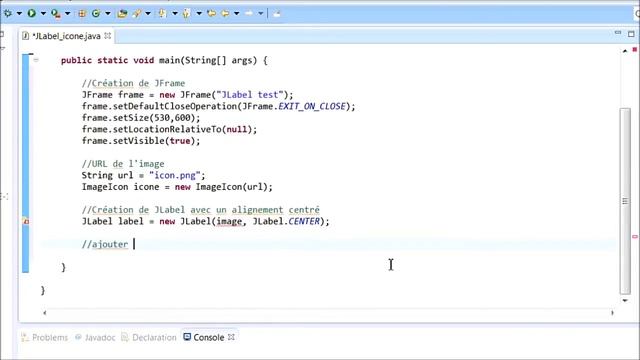640x360 pixels.
Task: Run the program with green Run button
Action: tap(32, 13)
